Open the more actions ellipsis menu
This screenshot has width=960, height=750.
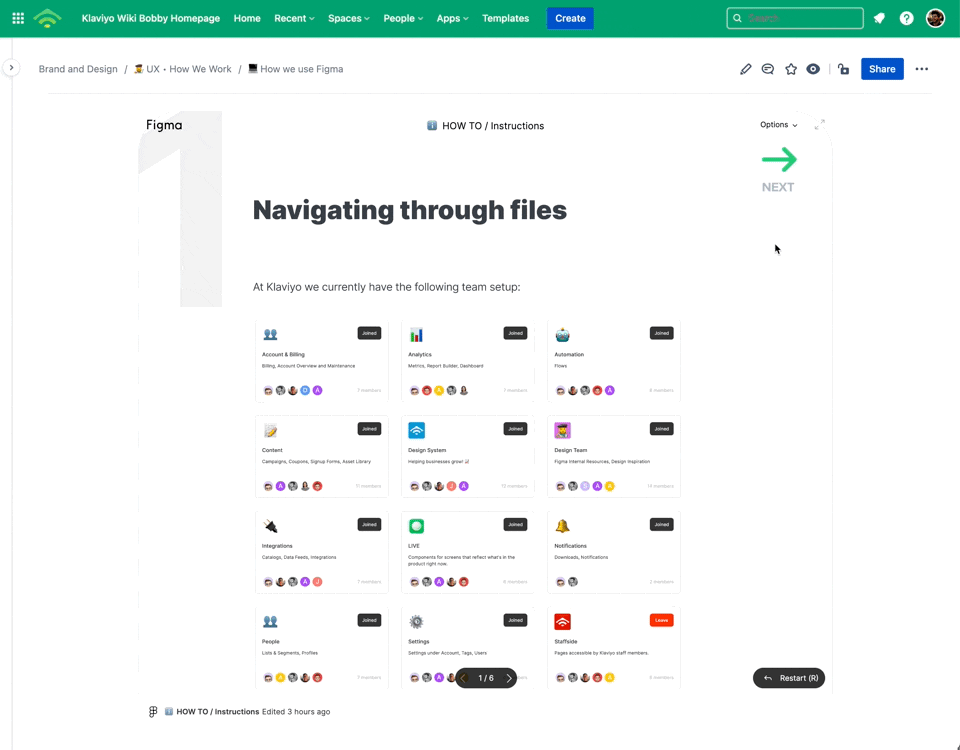[x=921, y=69]
